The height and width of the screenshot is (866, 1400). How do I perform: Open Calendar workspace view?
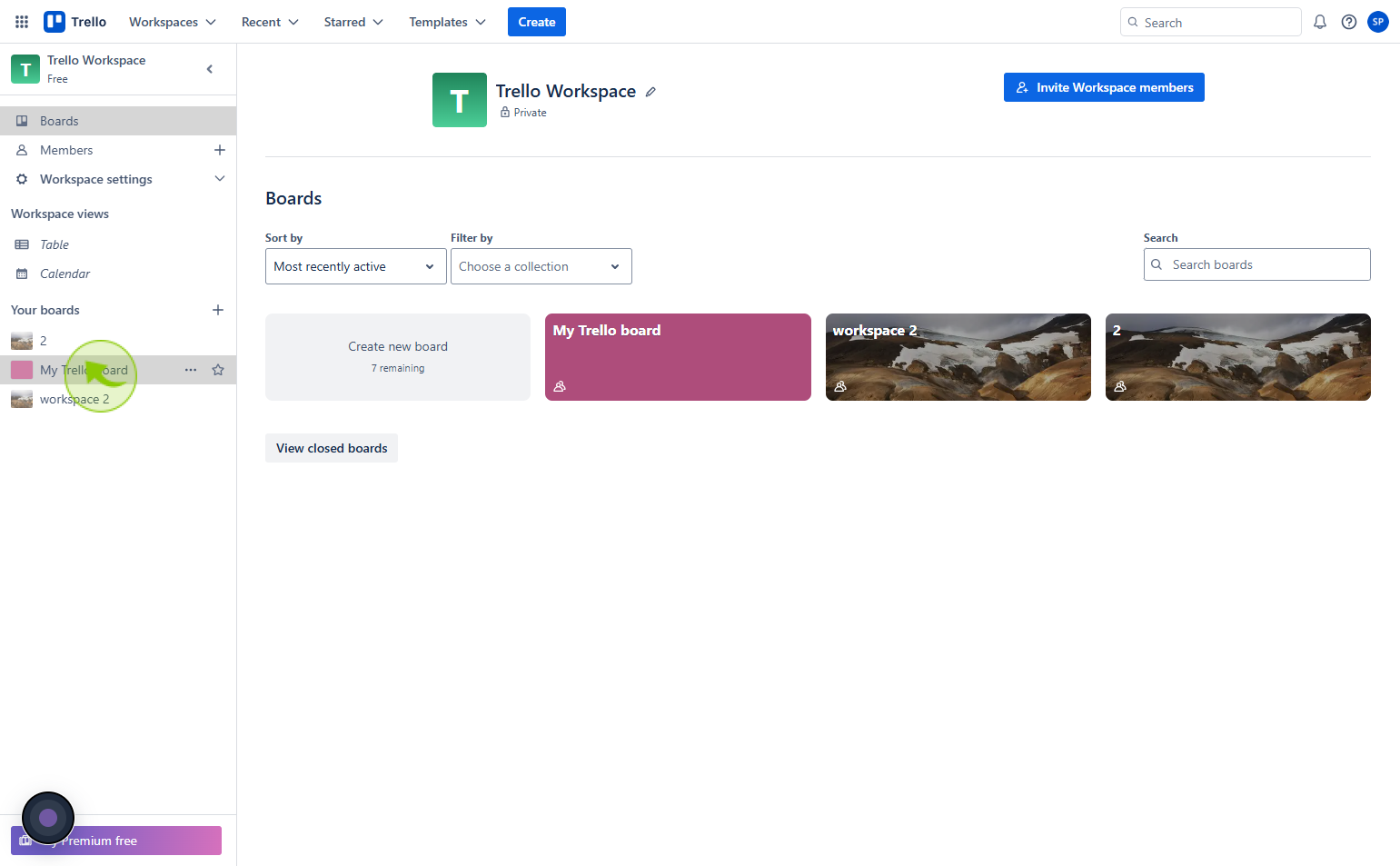click(x=65, y=274)
